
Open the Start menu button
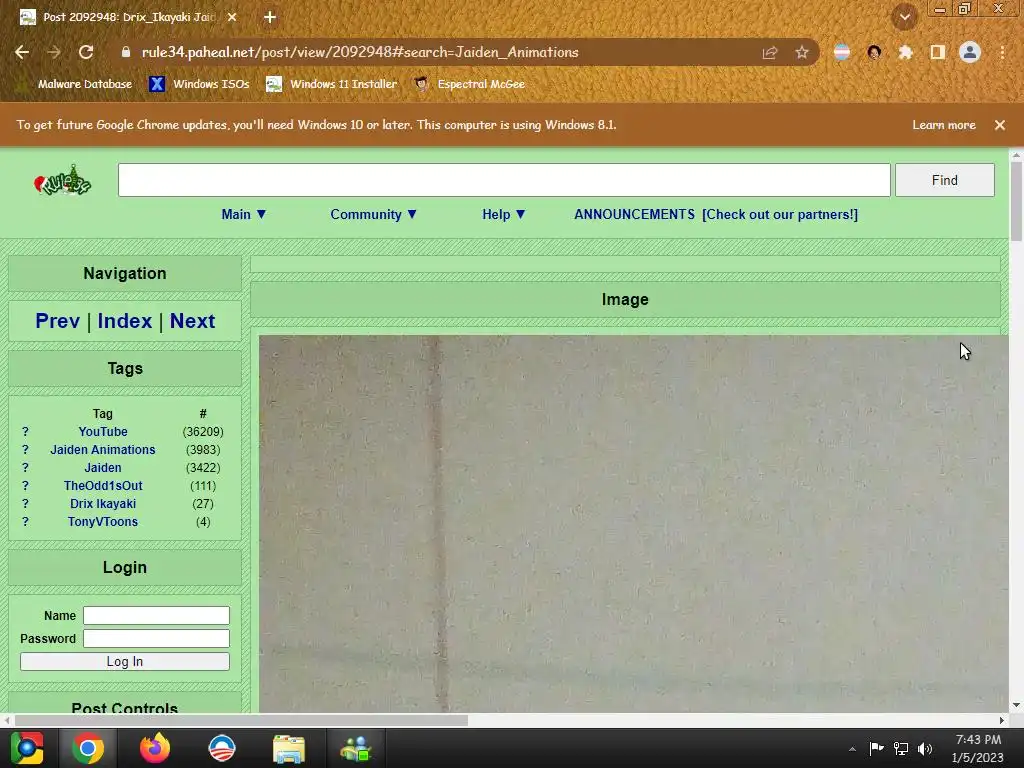27,748
